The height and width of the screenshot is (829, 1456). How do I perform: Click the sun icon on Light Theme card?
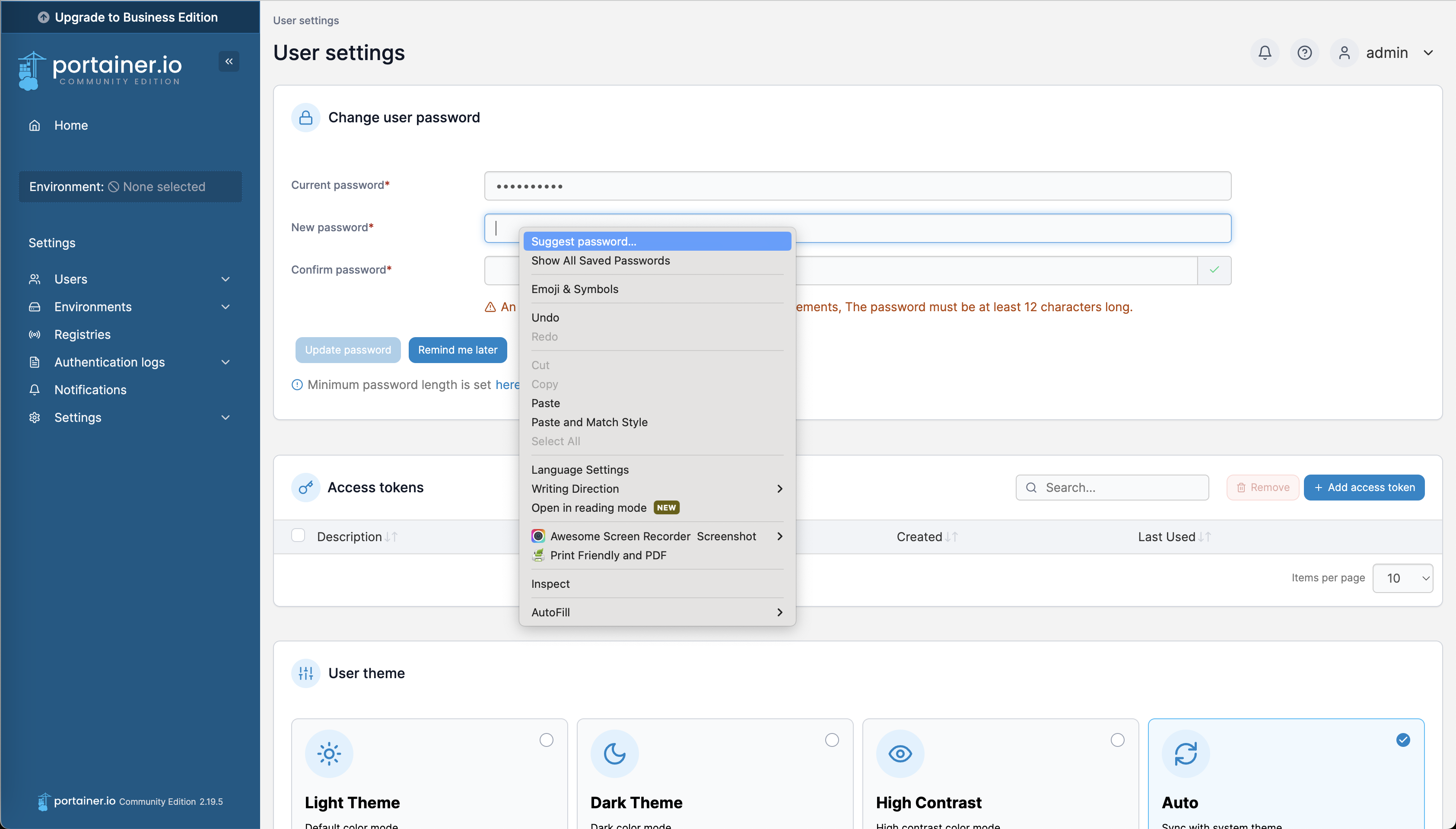(x=329, y=754)
